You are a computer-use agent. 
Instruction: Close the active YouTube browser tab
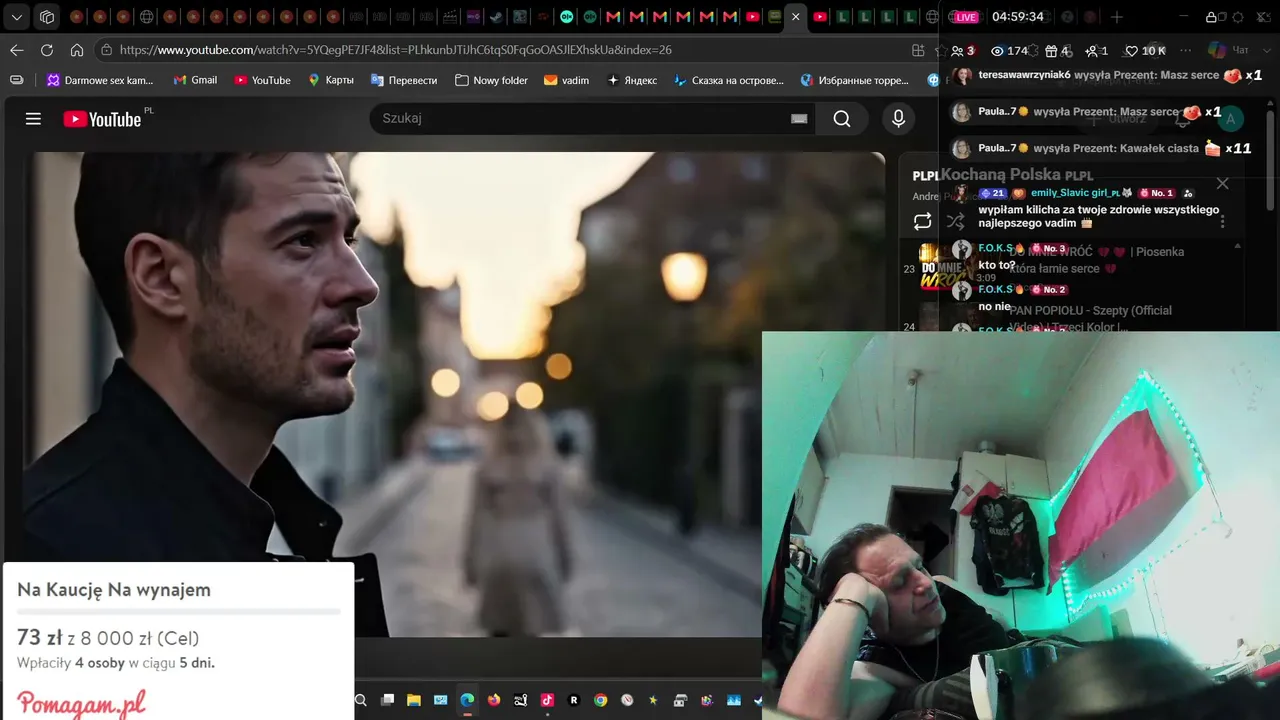click(x=796, y=17)
